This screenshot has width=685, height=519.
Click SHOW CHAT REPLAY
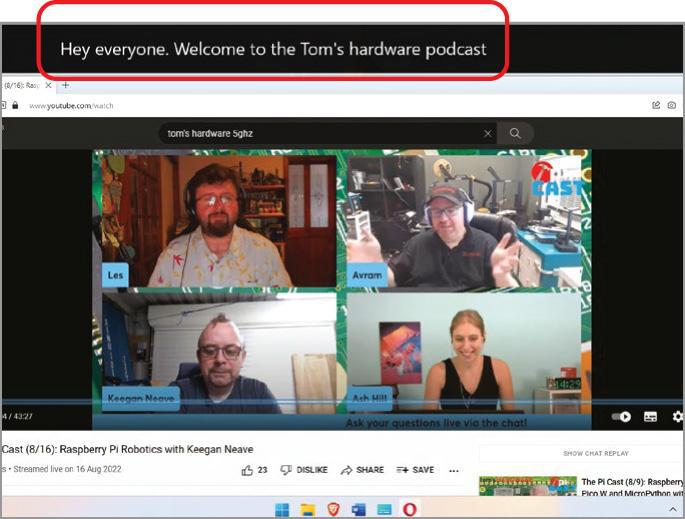coord(596,453)
